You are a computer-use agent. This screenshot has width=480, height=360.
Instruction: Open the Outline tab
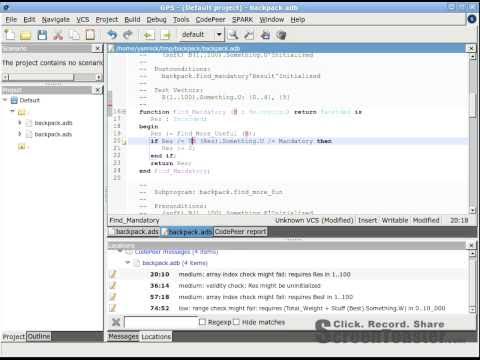(x=39, y=336)
